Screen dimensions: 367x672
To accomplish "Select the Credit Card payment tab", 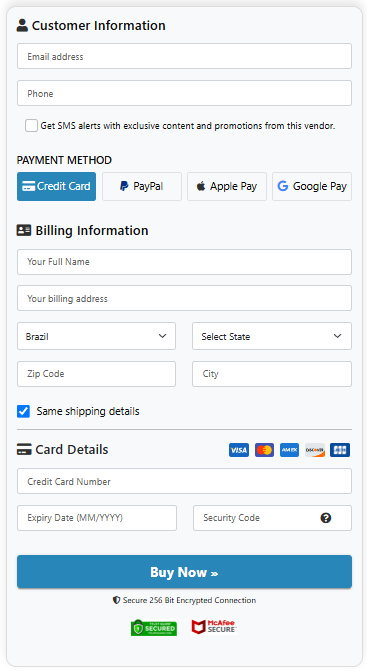I will coord(57,186).
